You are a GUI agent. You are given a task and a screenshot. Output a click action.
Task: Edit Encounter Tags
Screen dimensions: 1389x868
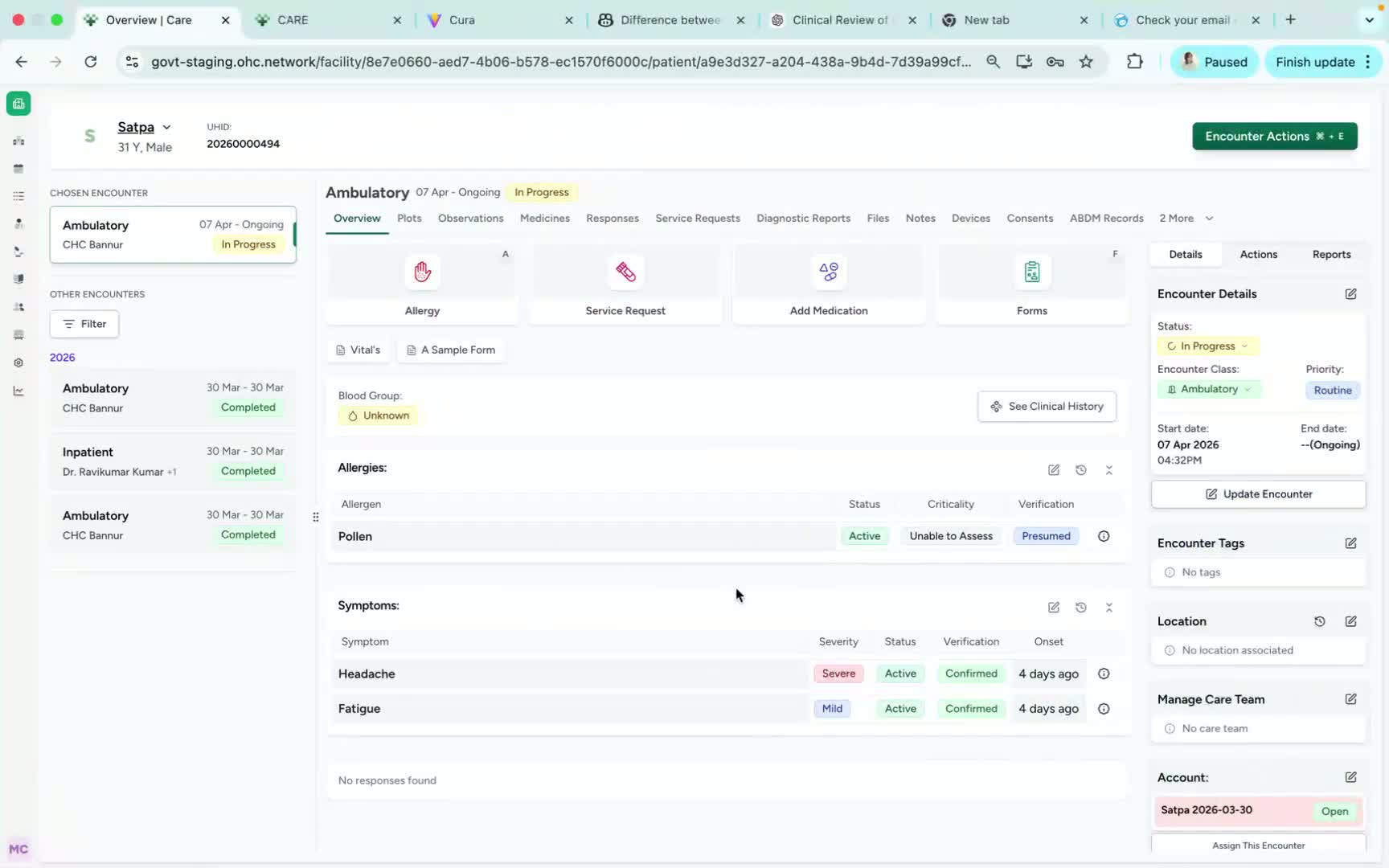pos(1351,543)
